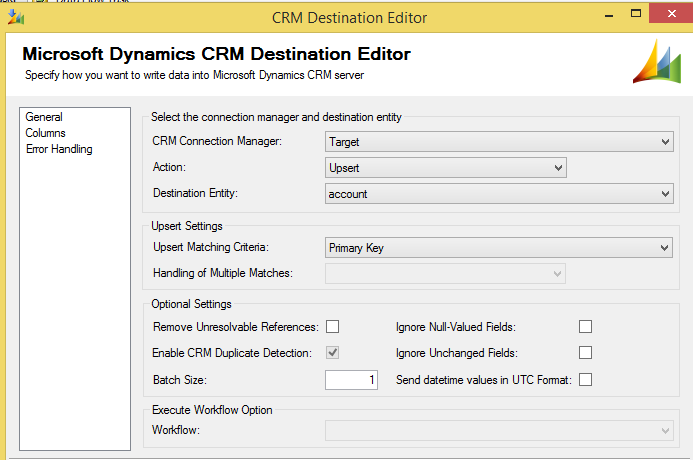Click the empty area of the page list
Screen dimensions: 693x460
pyautogui.click(x=75, y=300)
